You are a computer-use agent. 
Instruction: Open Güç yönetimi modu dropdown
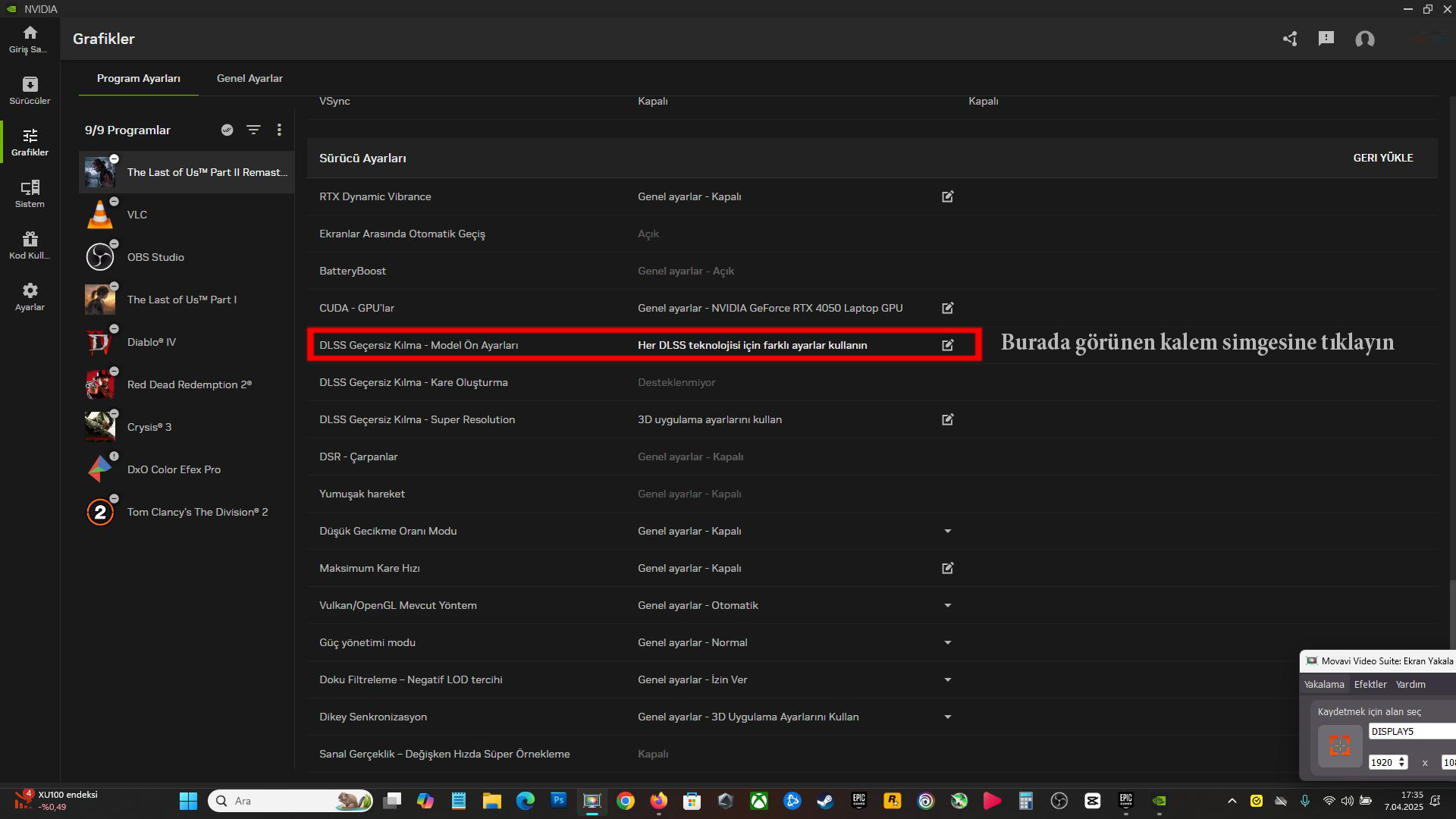947,642
